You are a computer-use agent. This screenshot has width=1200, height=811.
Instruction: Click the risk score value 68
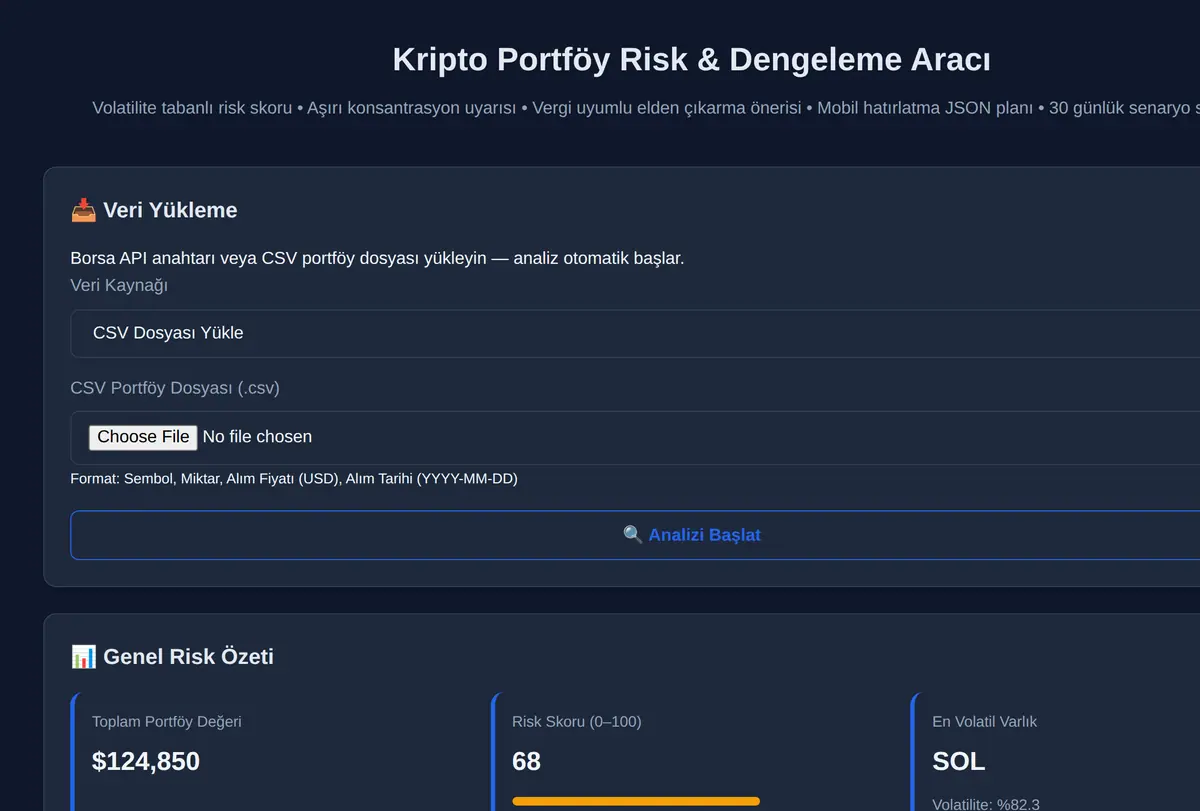click(x=526, y=761)
